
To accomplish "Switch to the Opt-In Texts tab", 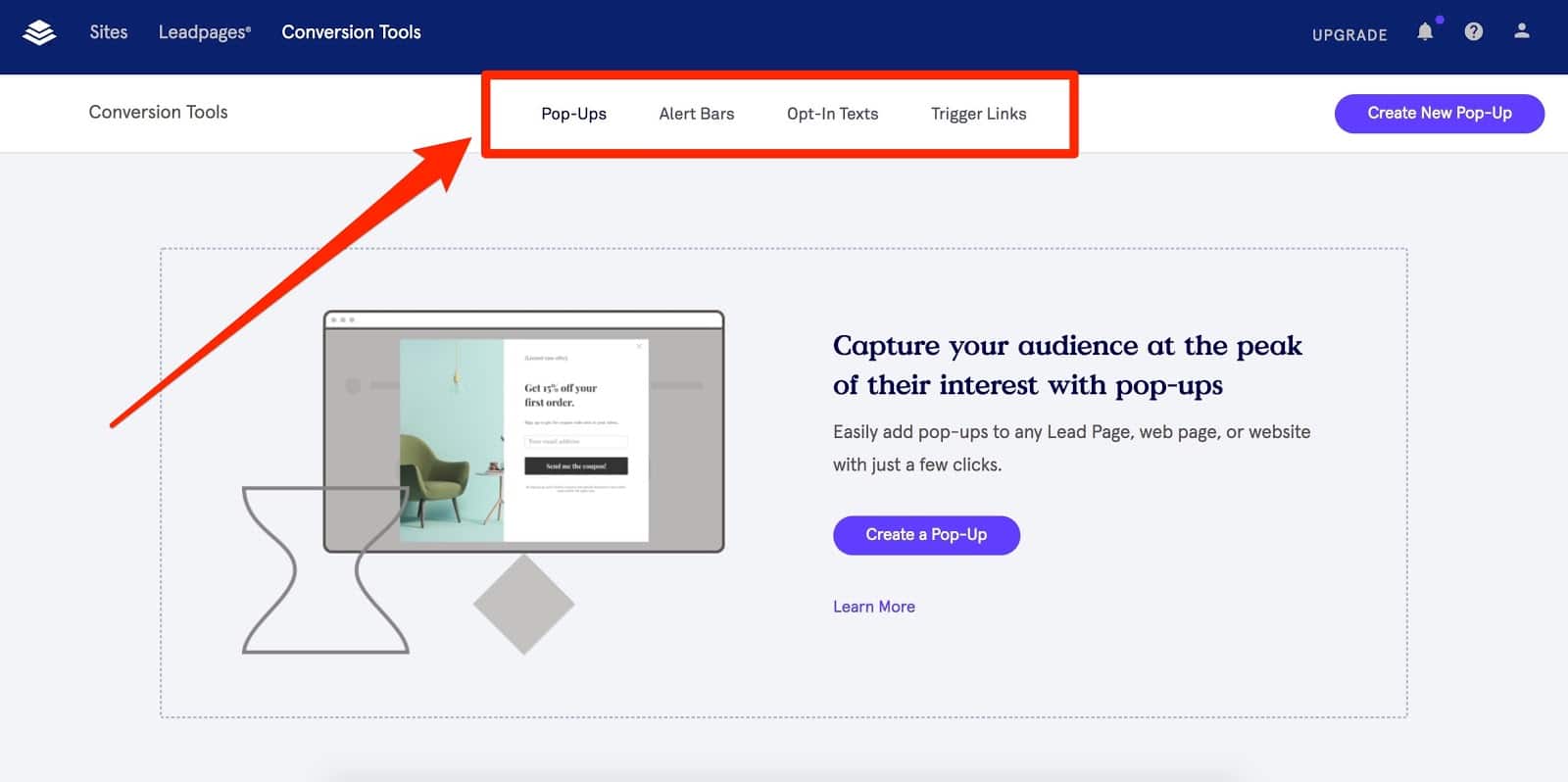I will (833, 114).
